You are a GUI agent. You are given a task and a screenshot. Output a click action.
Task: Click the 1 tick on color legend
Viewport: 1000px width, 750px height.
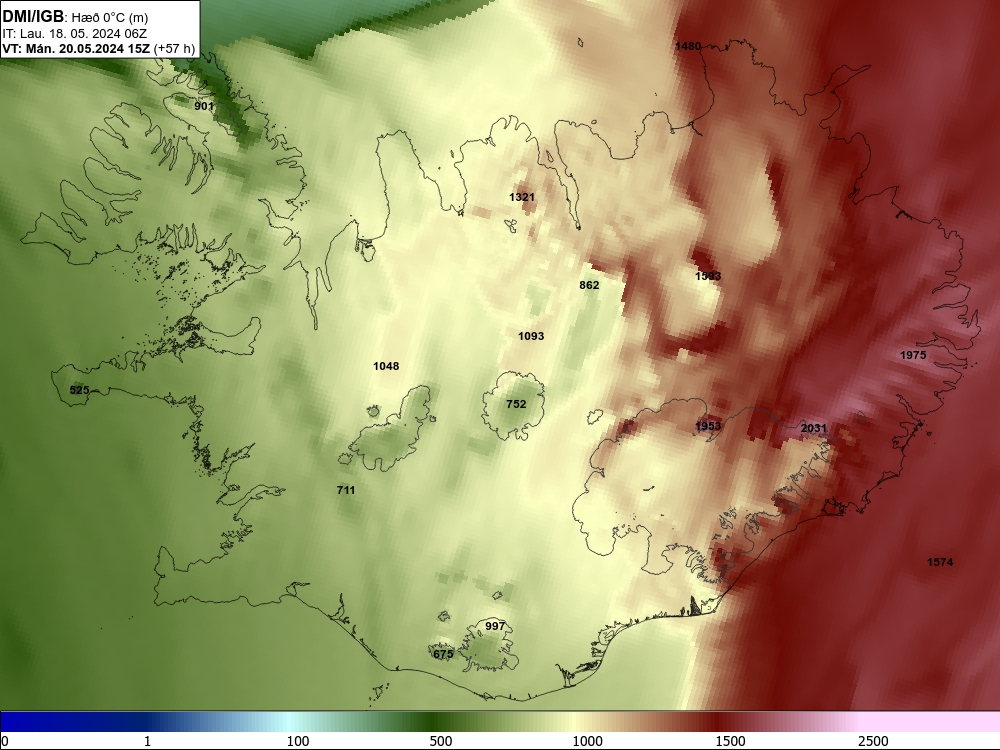coord(147,740)
